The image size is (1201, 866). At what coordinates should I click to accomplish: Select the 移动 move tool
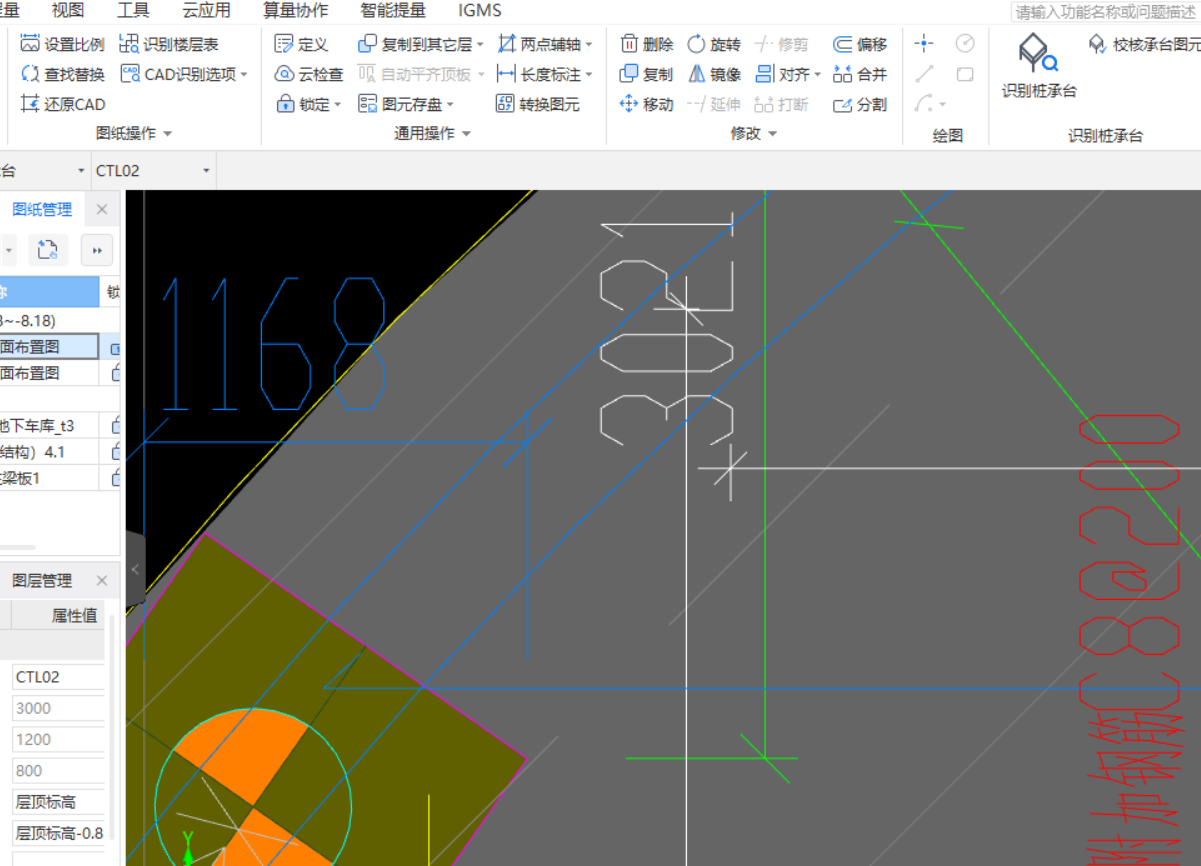pyautogui.click(x=647, y=104)
